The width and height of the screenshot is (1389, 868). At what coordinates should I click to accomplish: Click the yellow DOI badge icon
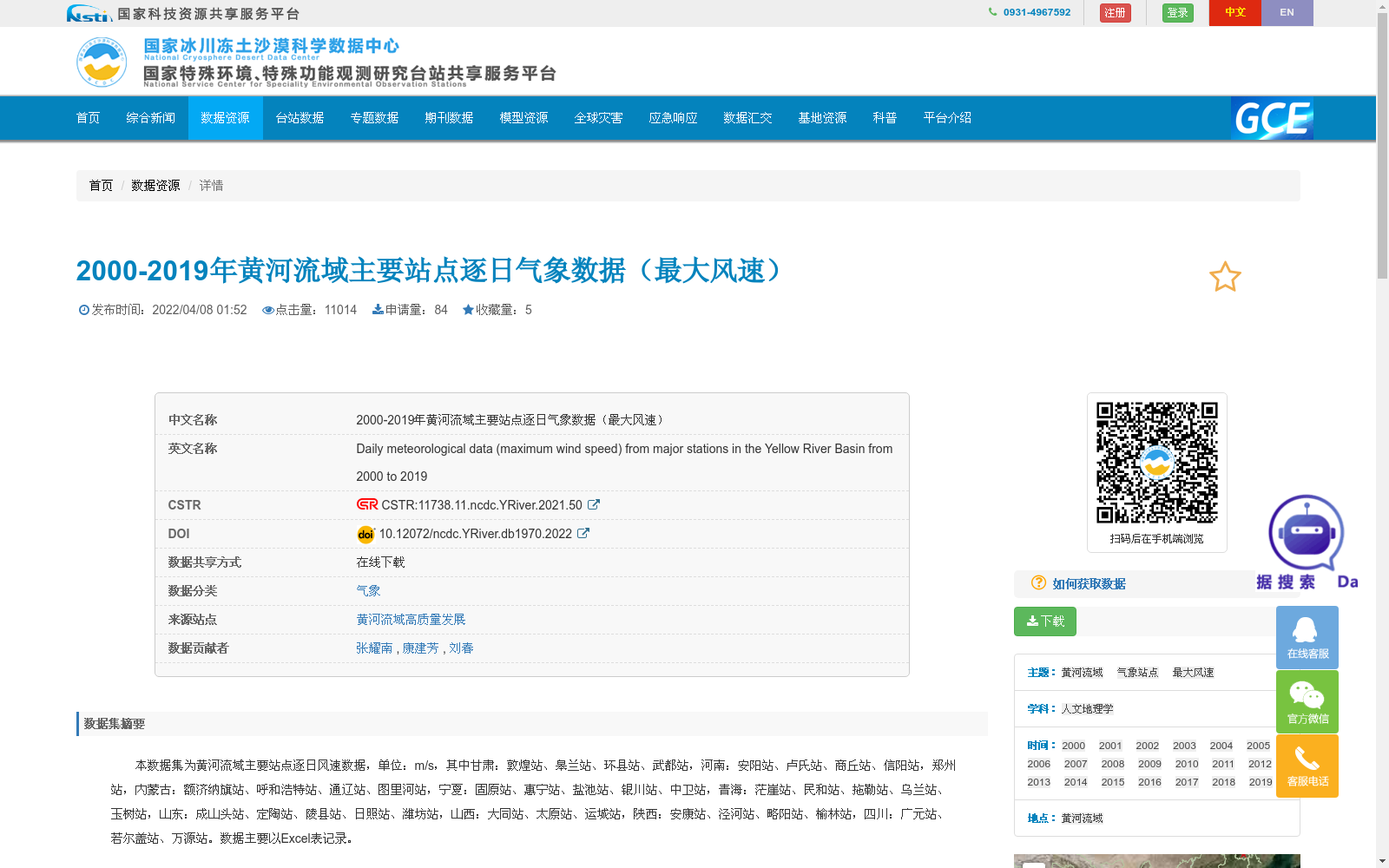coord(365,534)
